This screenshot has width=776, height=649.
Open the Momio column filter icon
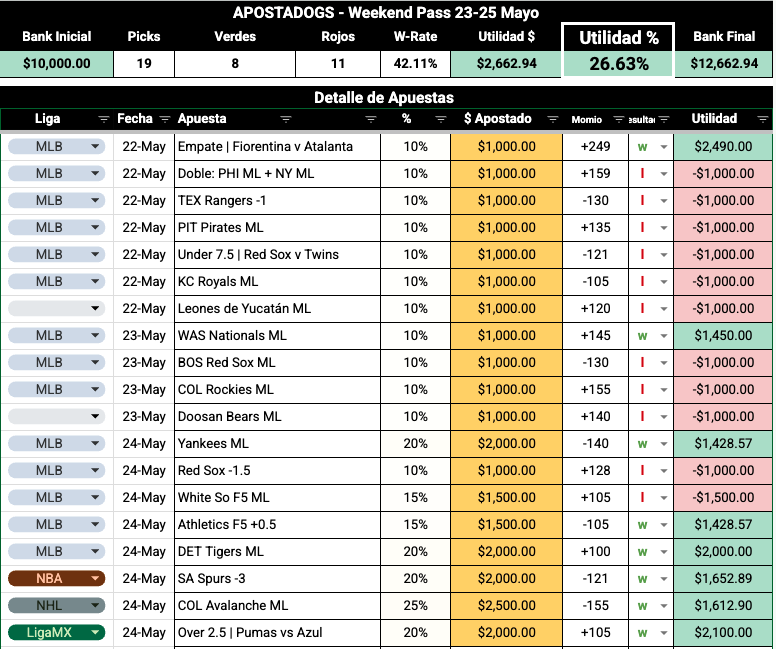coord(619,119)
